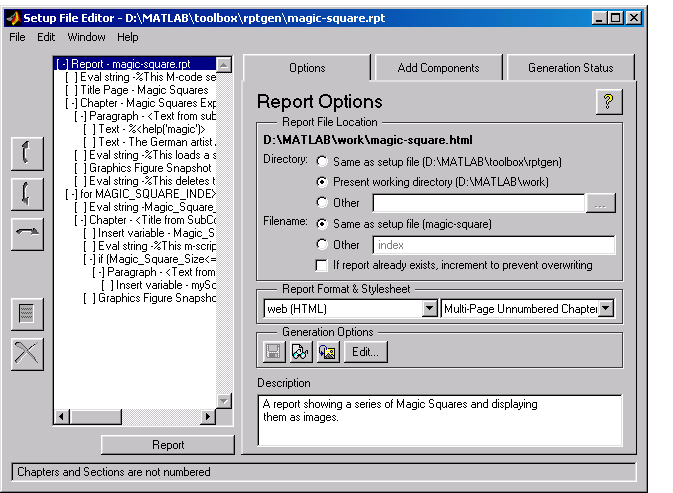Click the move component down arrow button

point(27,194)
